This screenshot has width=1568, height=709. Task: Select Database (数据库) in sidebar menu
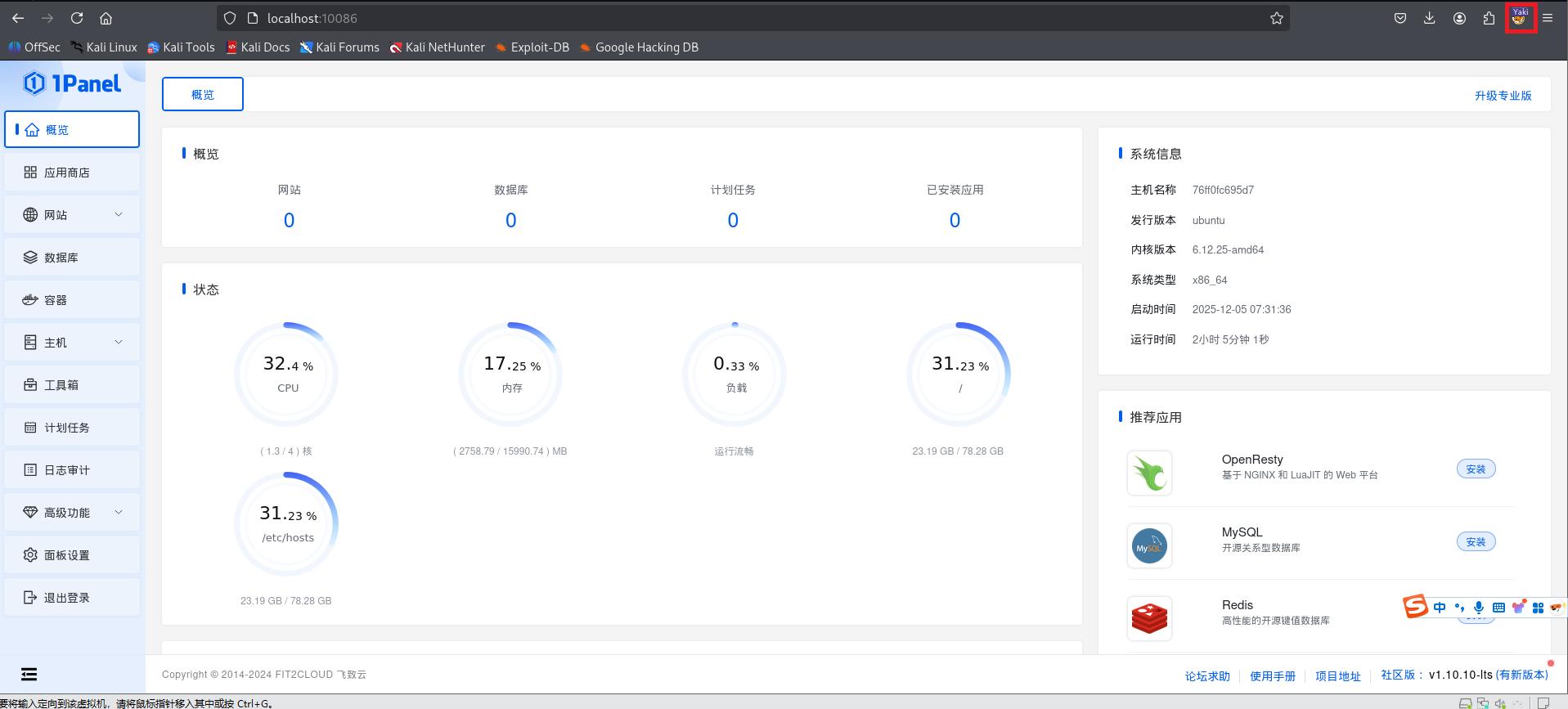coord(61,258)
